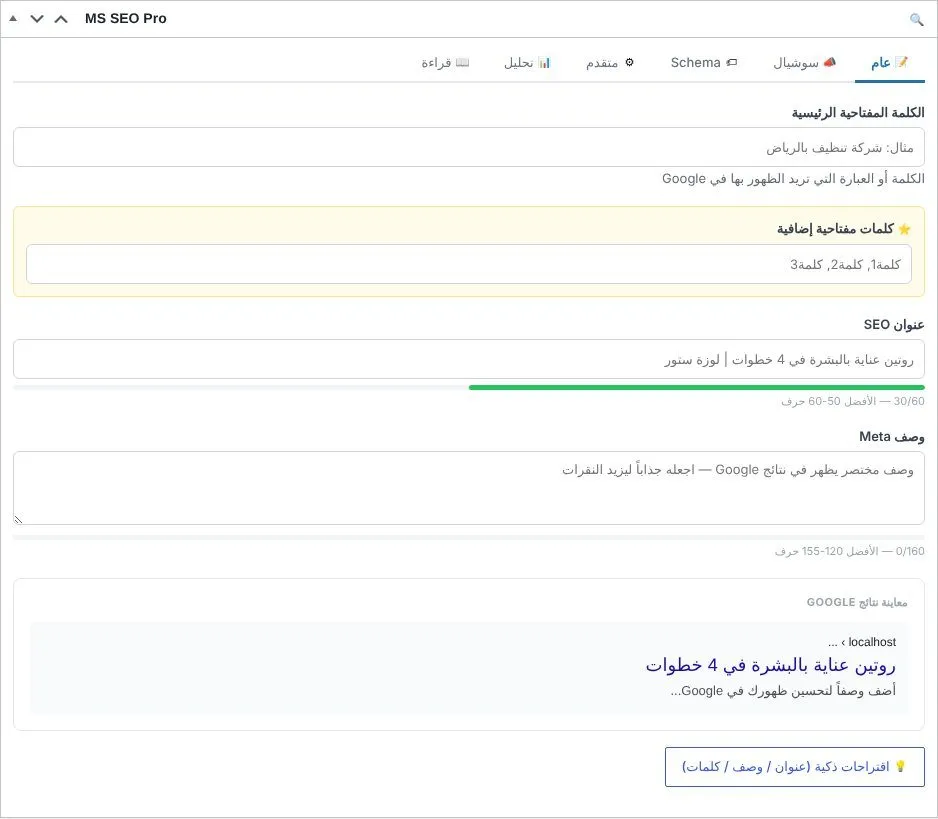Click the الكلمة المفتاحية الرئيسية label
This screenshot has width=938, height=819.
(x=858, y=112)
